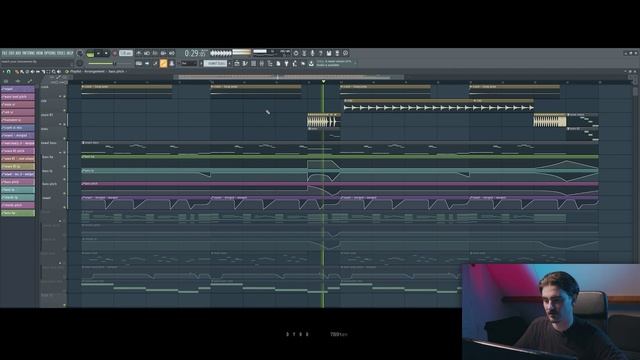640x360 pixels.
Task: Toggle pattern/song mode switch
Action: click(90, 53)
